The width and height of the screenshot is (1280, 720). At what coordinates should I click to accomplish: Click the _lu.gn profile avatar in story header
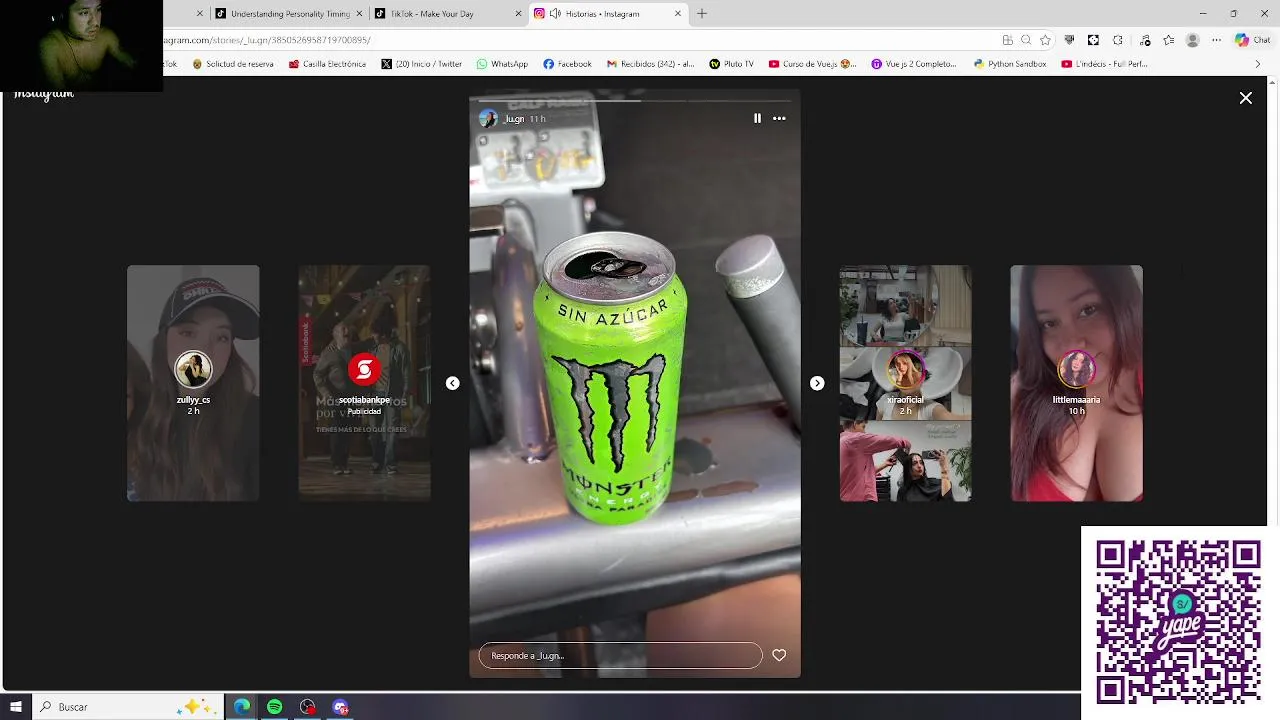click(487, 118)
